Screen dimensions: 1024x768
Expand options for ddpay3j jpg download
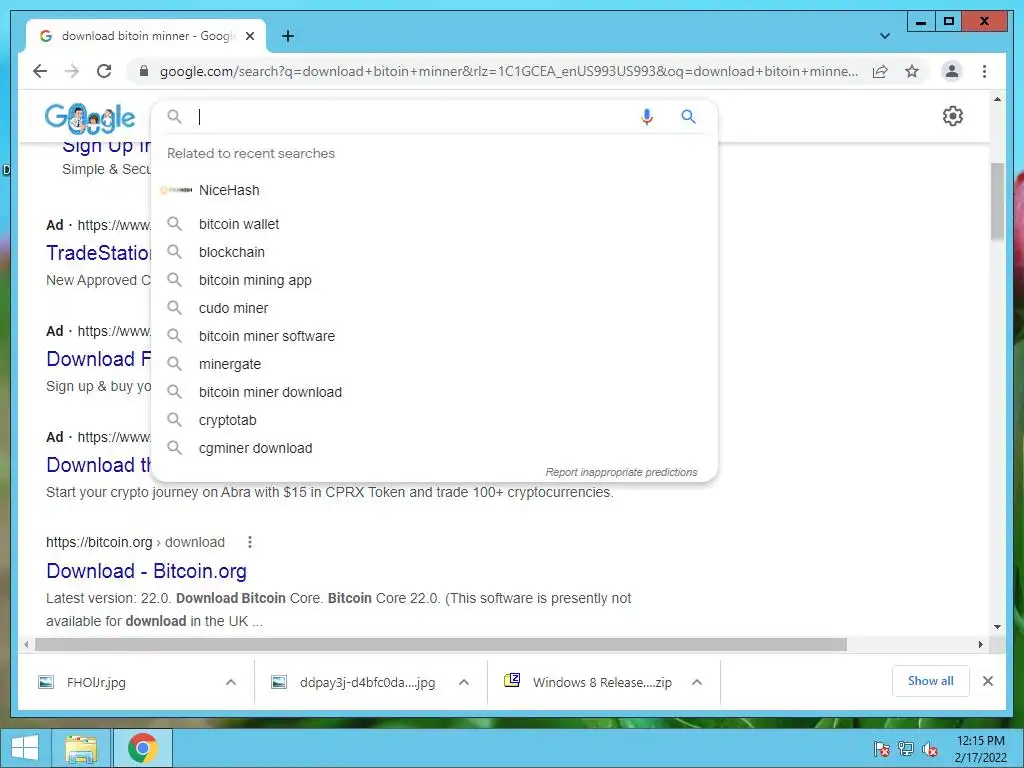(x=464, y=682)
